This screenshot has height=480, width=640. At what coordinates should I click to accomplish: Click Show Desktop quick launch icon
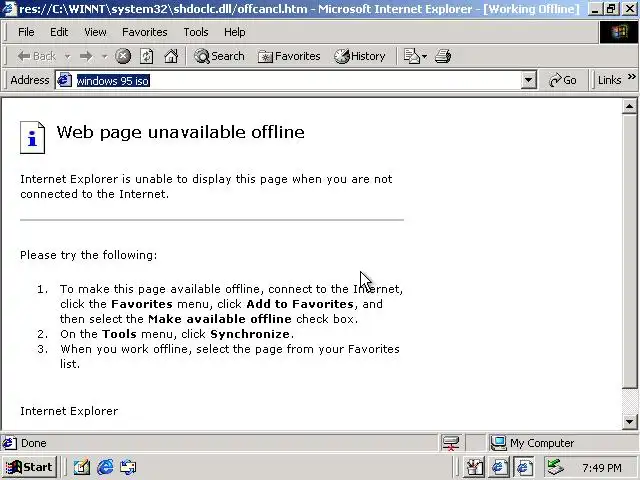(82, 467)
